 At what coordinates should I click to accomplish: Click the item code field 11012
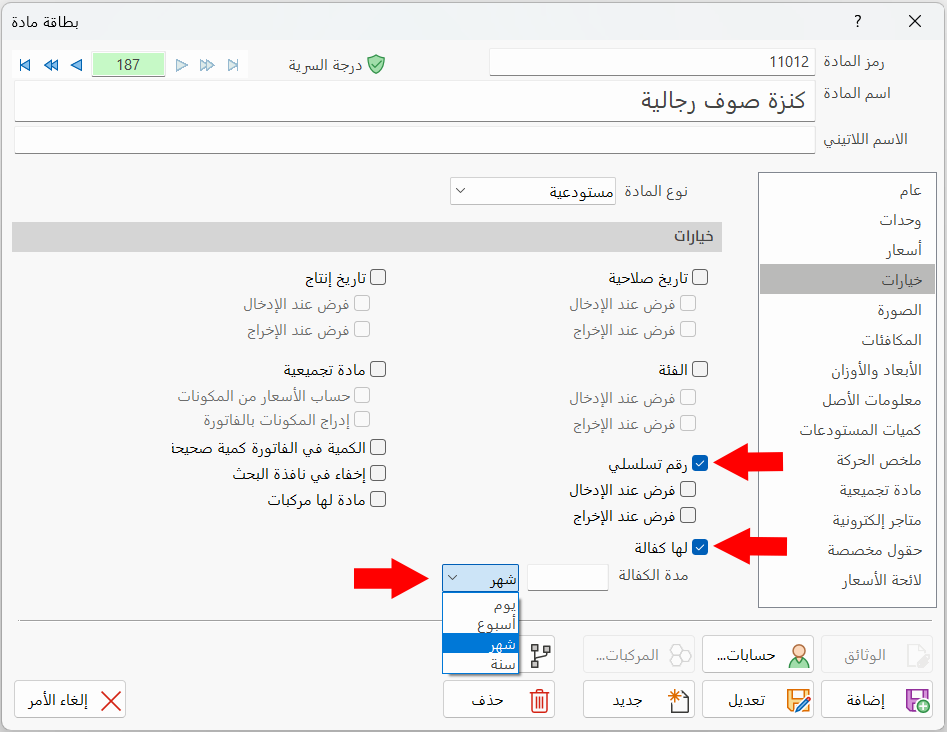652,62
